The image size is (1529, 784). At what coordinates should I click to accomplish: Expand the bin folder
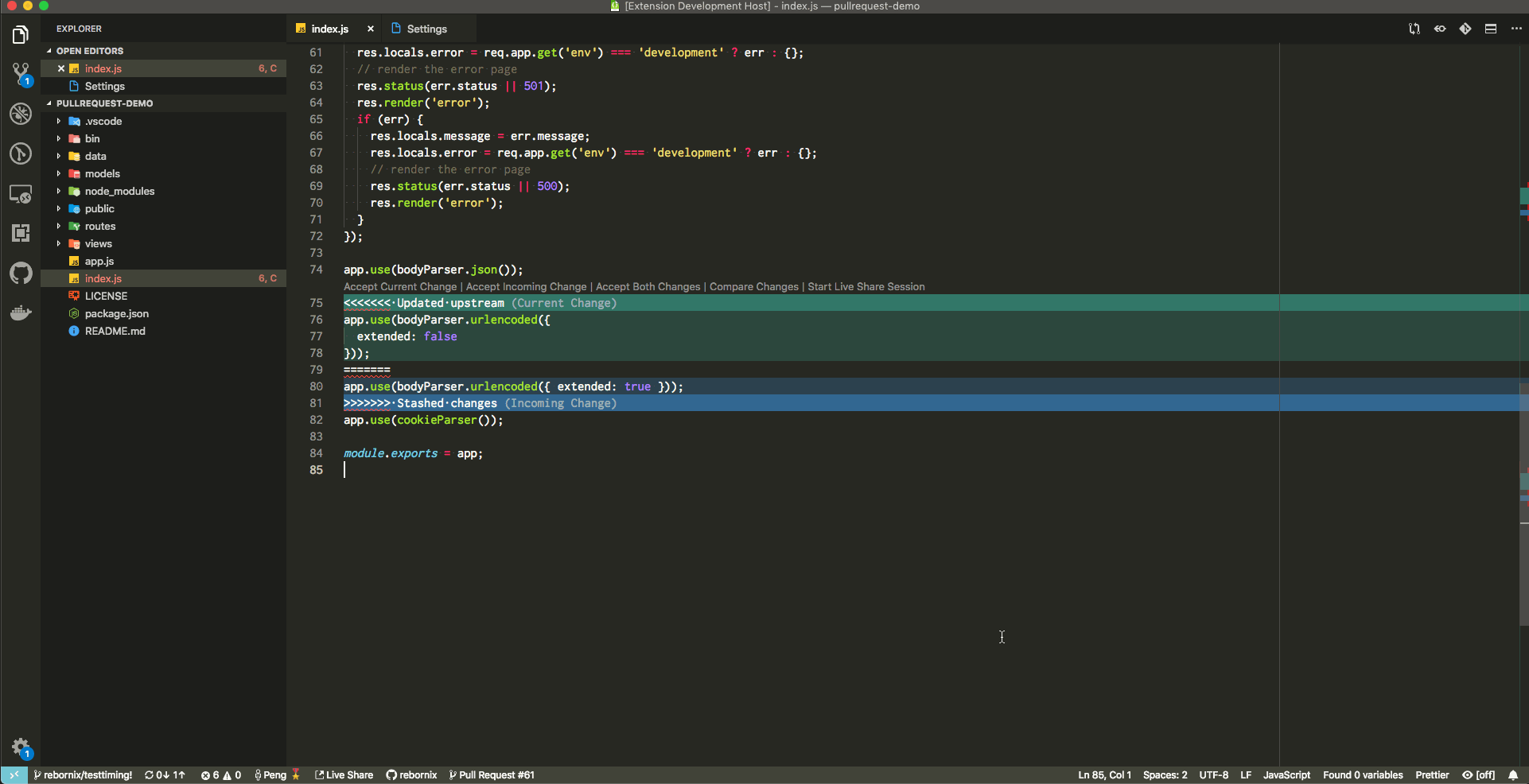click(59, 138)
